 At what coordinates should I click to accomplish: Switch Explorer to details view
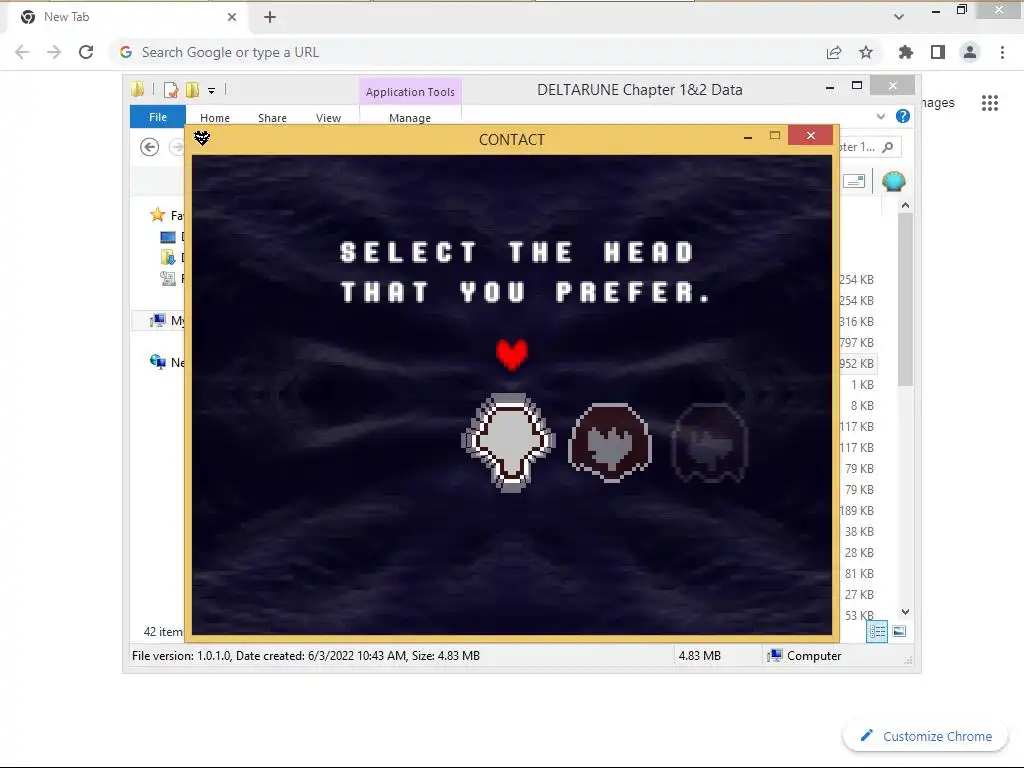pos(877,631)
